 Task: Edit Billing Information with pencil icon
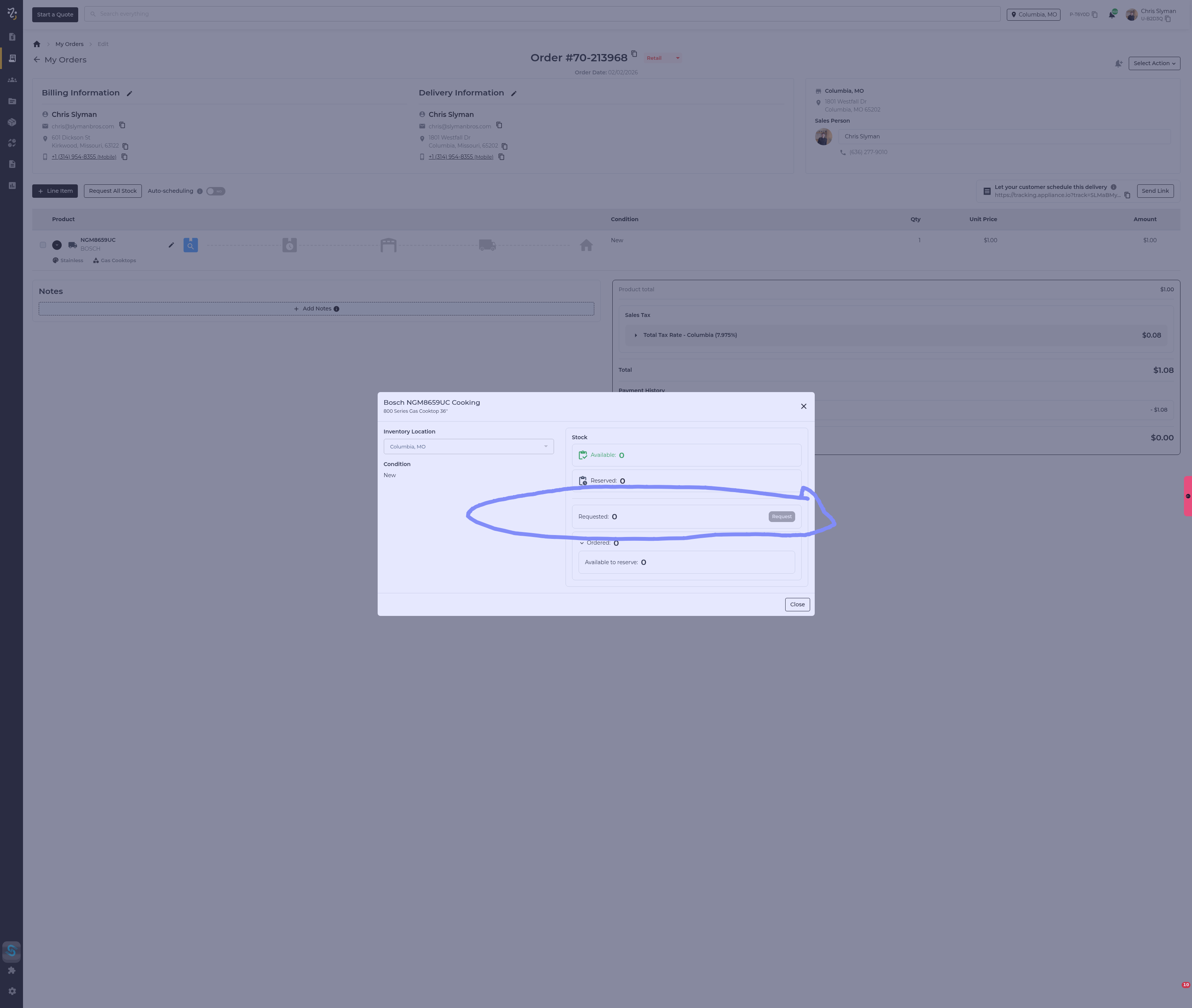[130, 94]
